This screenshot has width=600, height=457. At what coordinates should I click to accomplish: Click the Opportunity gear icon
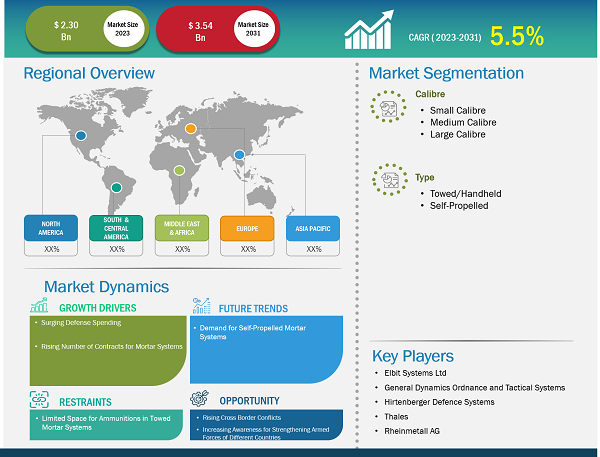200,398
